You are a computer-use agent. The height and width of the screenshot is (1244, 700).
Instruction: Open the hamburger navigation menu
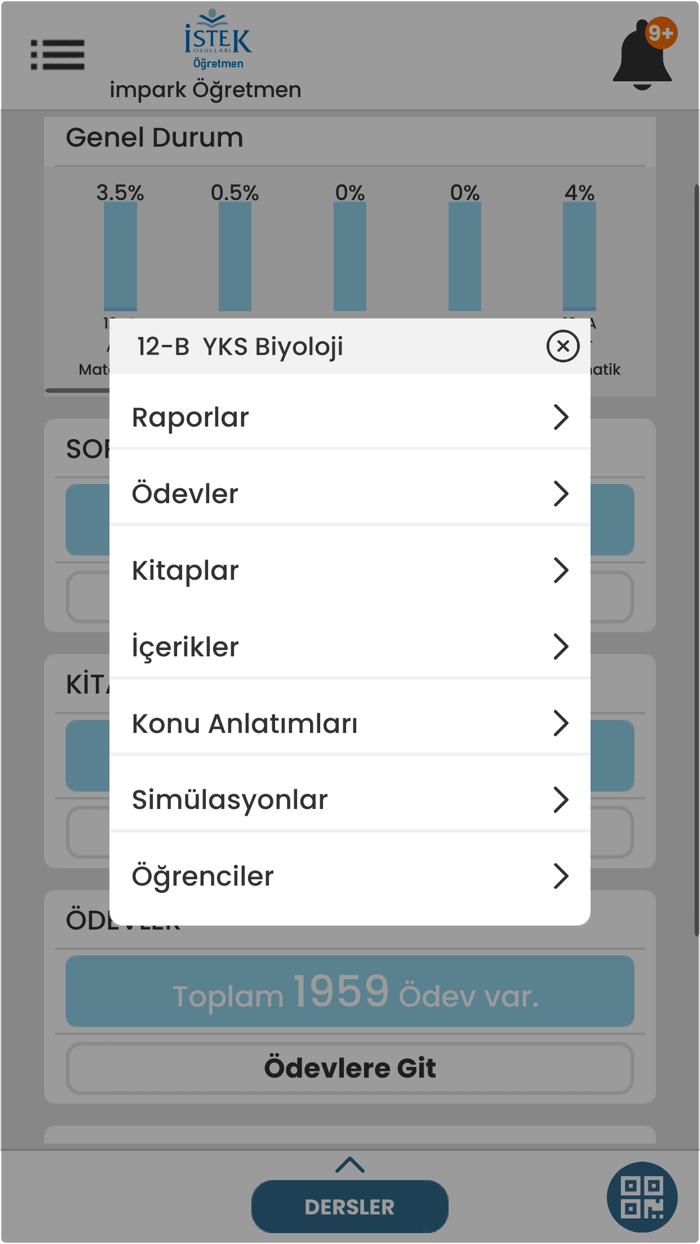[x=57, y=55]
